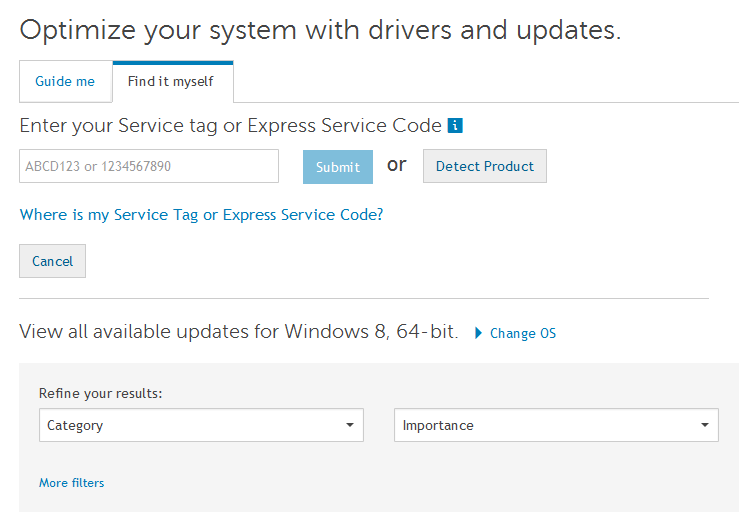Click the "or" text beside Submit
Image resolution: width=746 pixels, height=514 pixels.
point(397,165)
